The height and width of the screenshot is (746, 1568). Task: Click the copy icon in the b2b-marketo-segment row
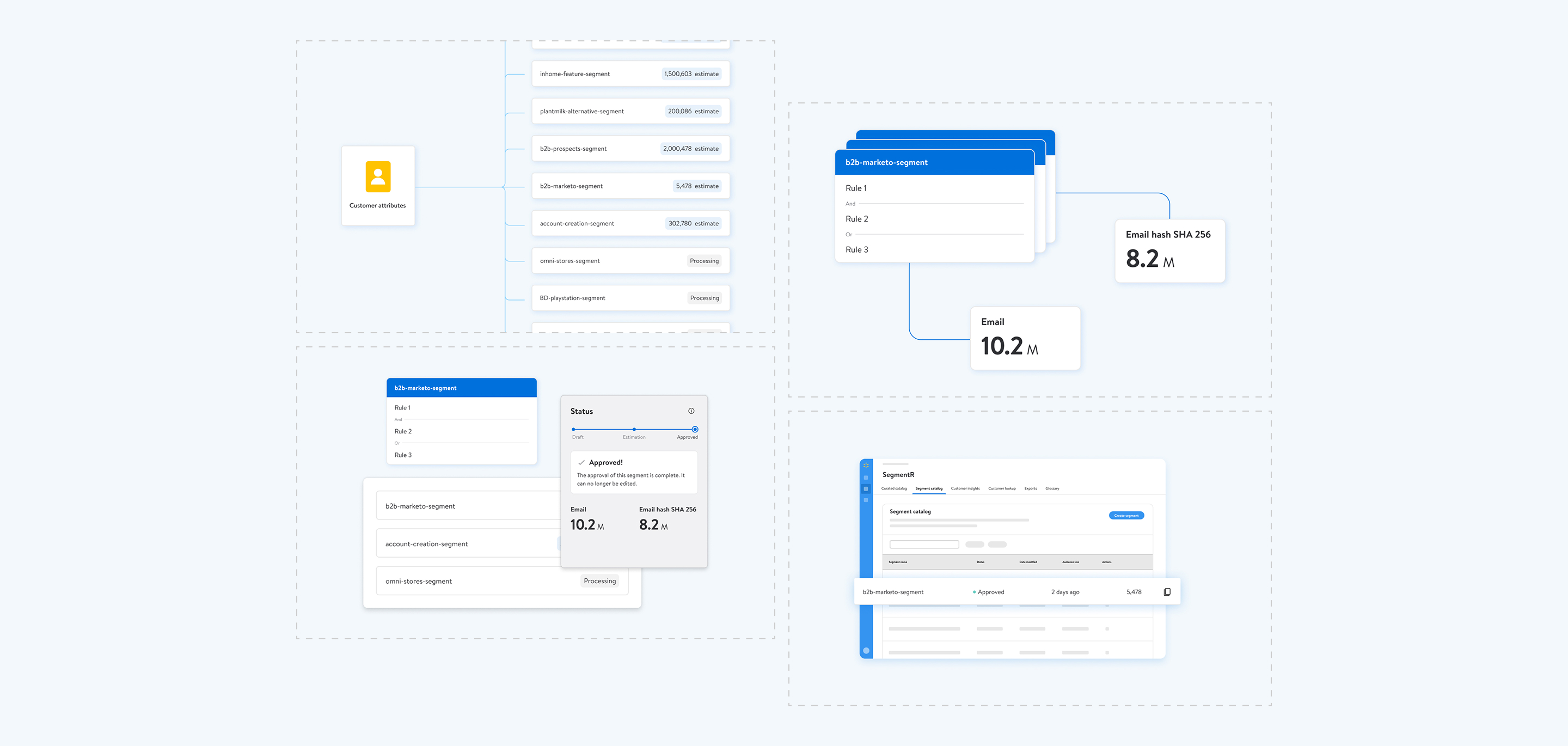1166,592
